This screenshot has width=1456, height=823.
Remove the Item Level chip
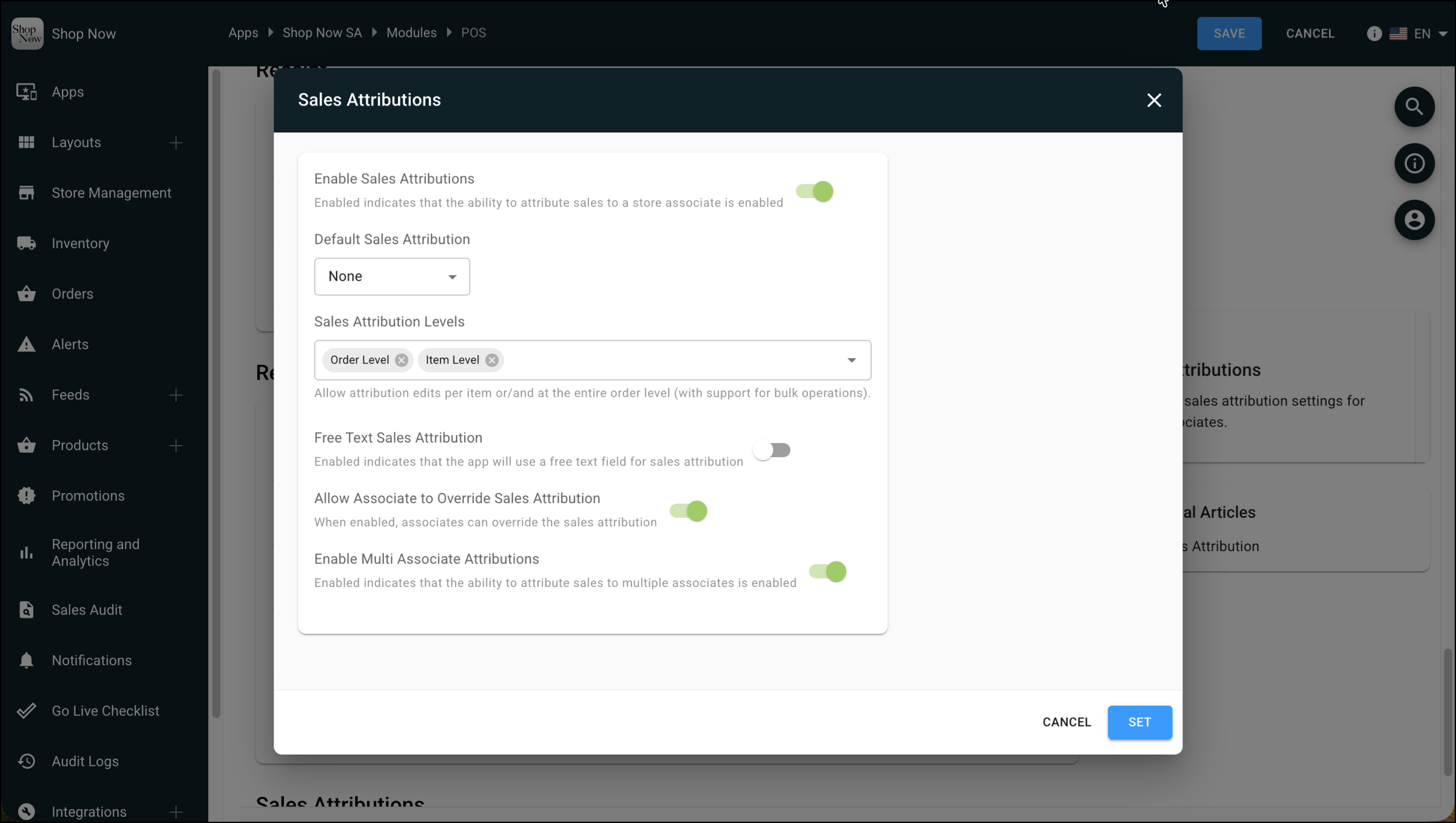tap(491, 360)
